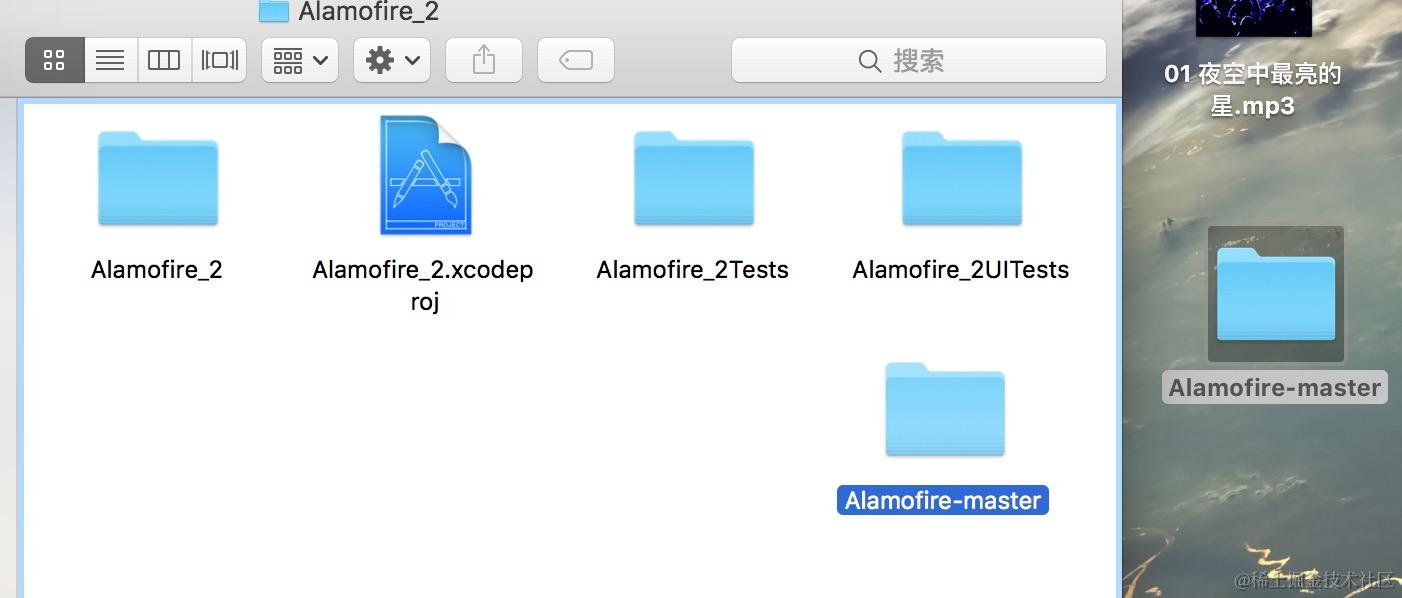Click the search magnifier icon

tap(869, 61)
